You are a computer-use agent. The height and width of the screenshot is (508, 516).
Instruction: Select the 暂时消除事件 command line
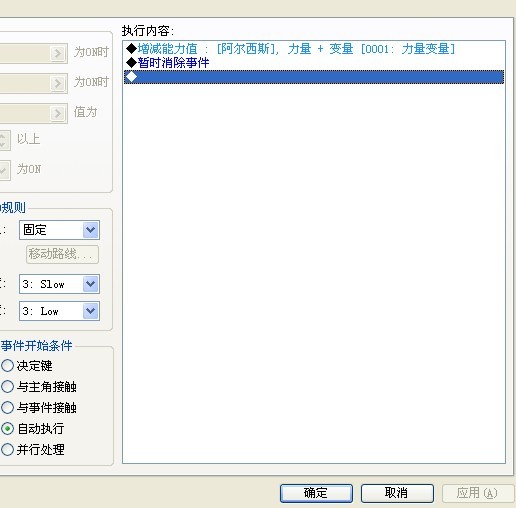[x=314, y=63]
